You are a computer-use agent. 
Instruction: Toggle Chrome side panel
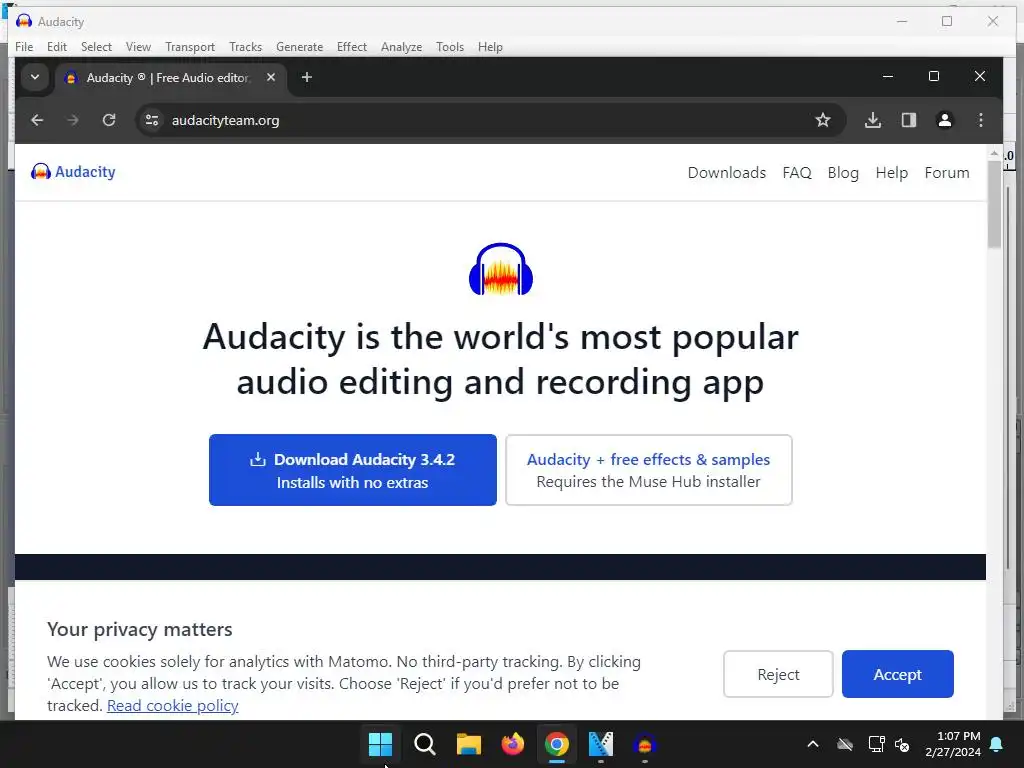pyautogui.click(x=909, y=120)
